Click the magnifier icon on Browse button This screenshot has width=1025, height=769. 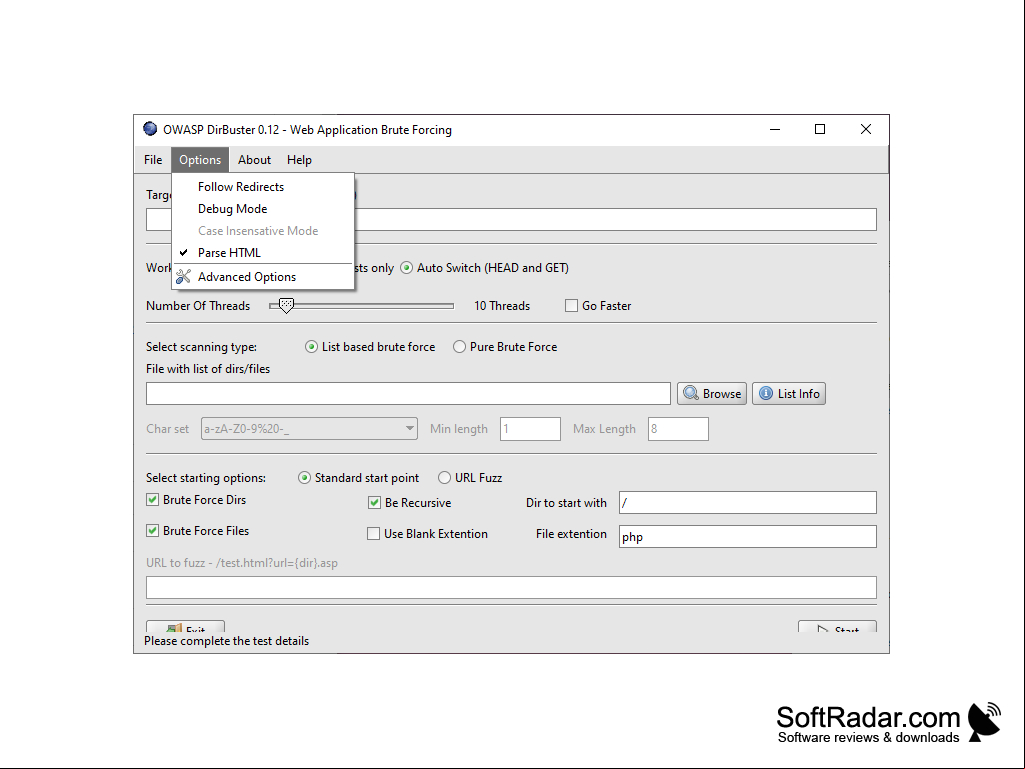pos(690,394)
